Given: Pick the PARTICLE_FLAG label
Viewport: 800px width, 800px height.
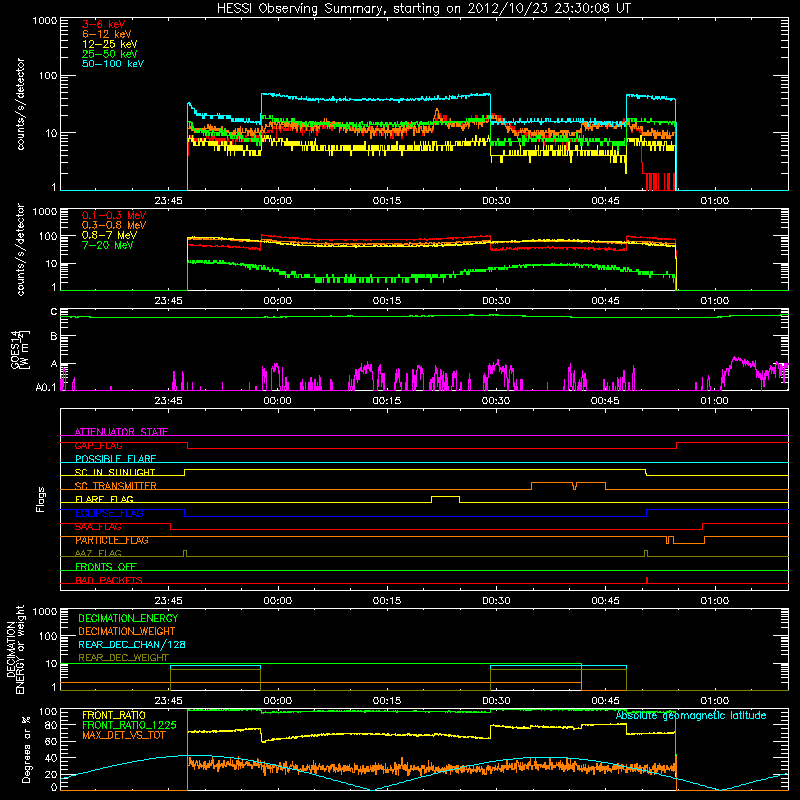Looking at the screenshot, I should pos(112,540).
